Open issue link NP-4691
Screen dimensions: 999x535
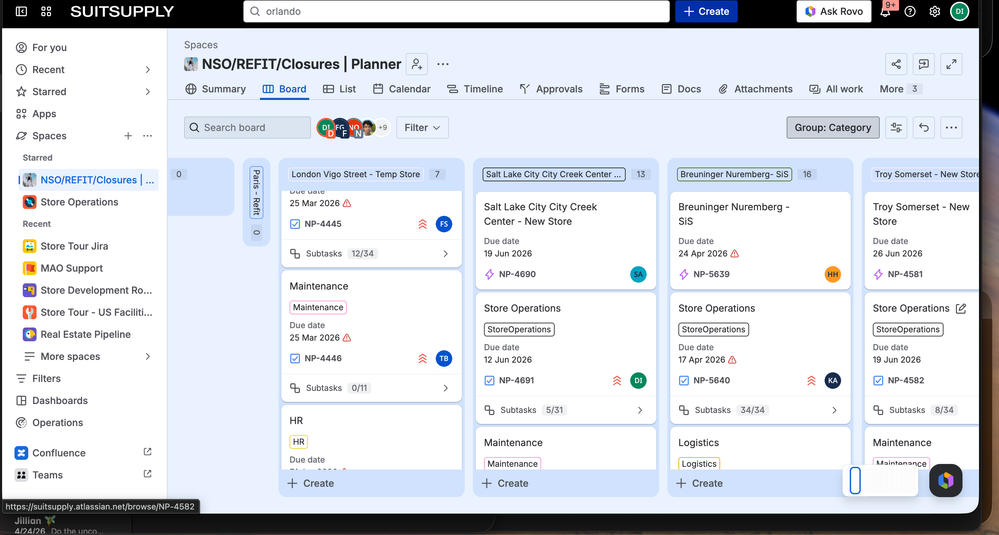(x=517, y=381)
